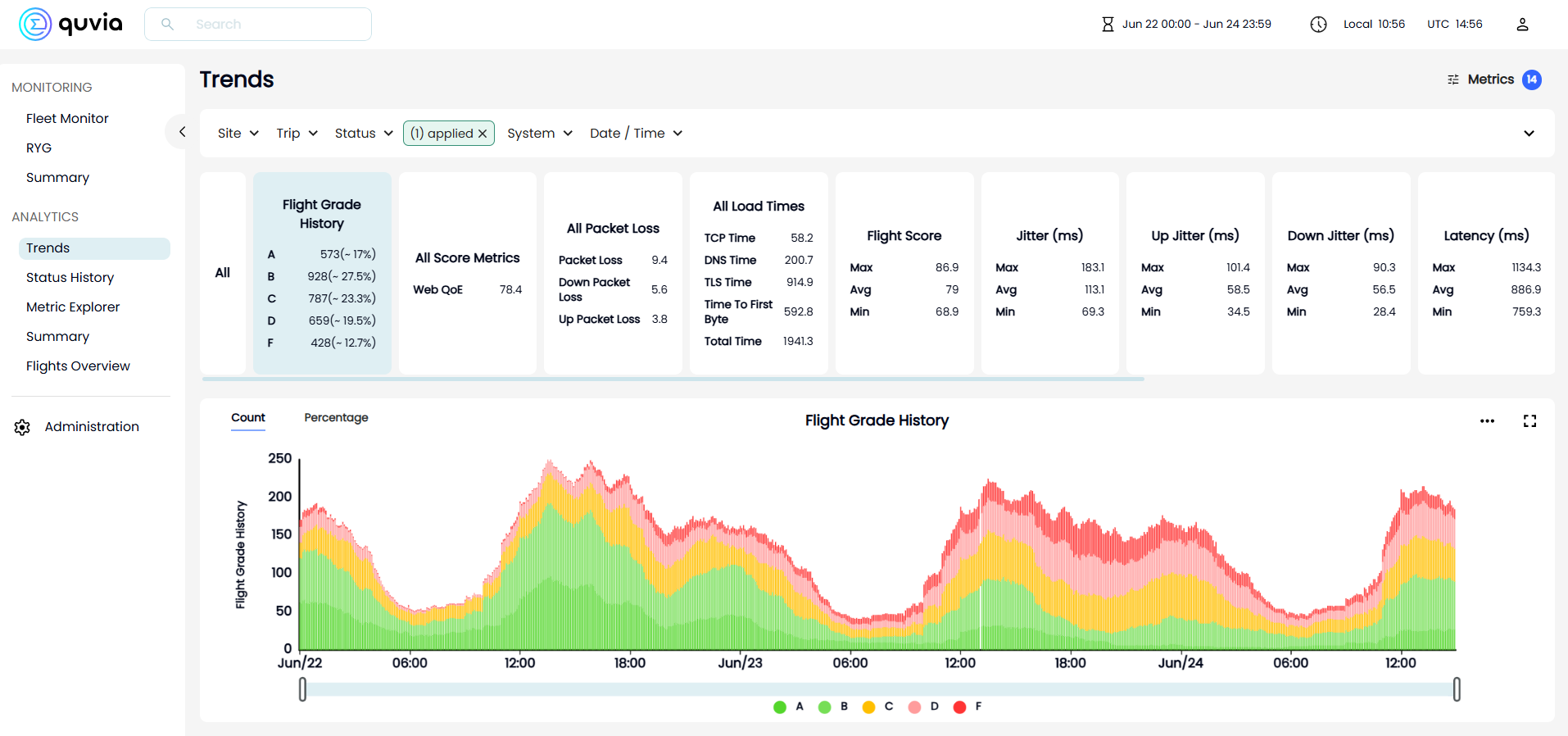This screenshot has width=1568, height=736.
Task: Open the System filter dropdown
Action: pyautogui.click(x=540, y=134)
